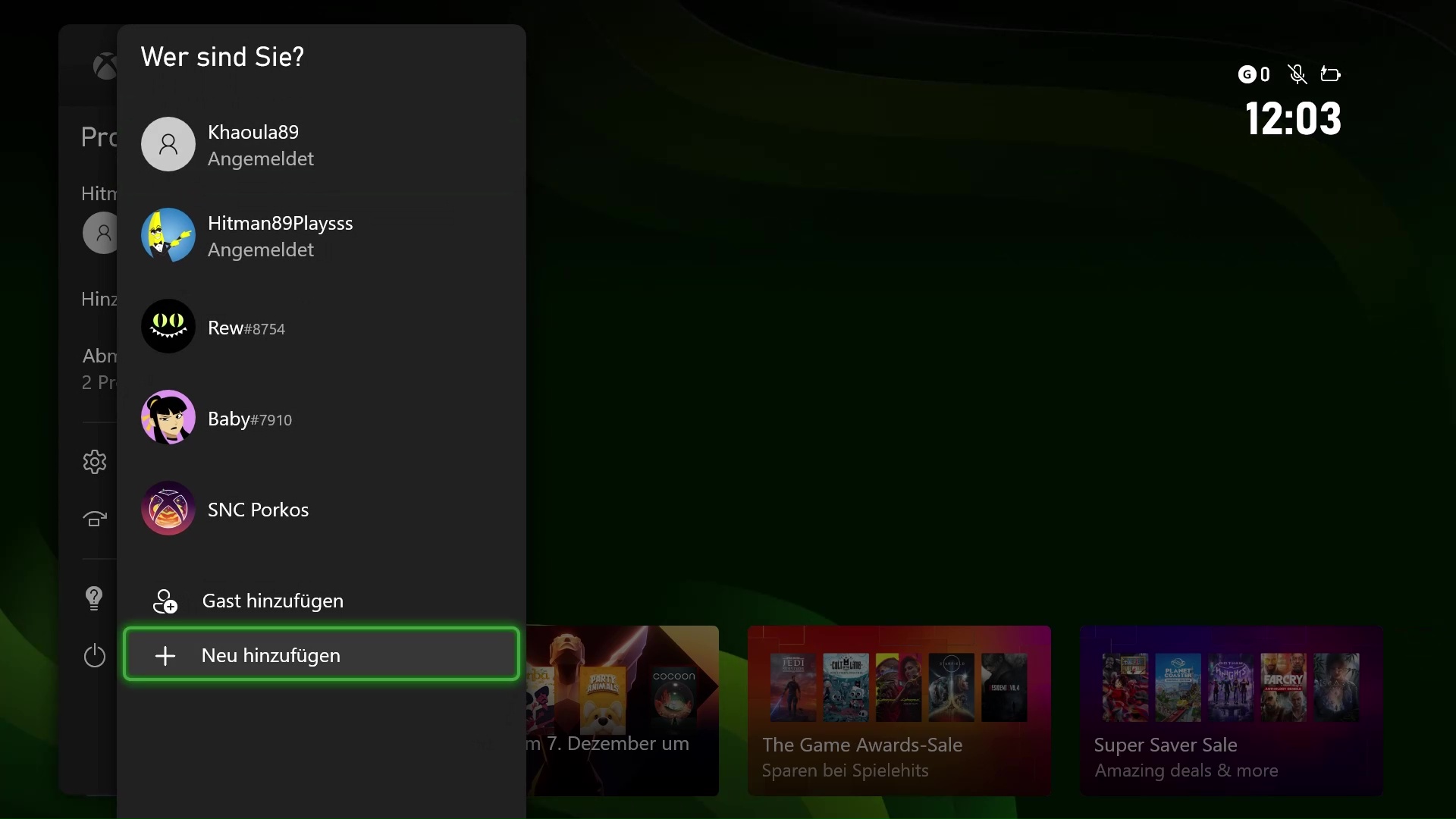
Task: Open the settings gear in guide sidebar
Action: pyautogui.click(x=95, y=462)
